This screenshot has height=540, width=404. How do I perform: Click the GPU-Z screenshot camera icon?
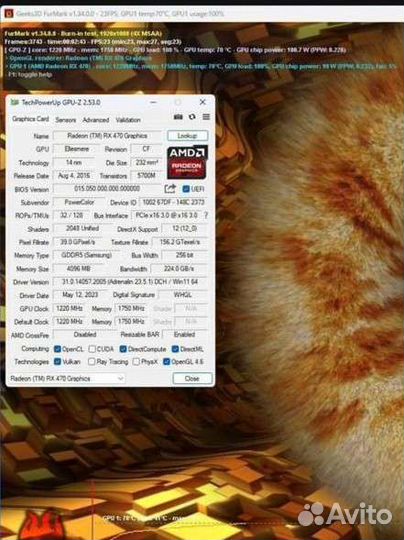pos(178,117)
